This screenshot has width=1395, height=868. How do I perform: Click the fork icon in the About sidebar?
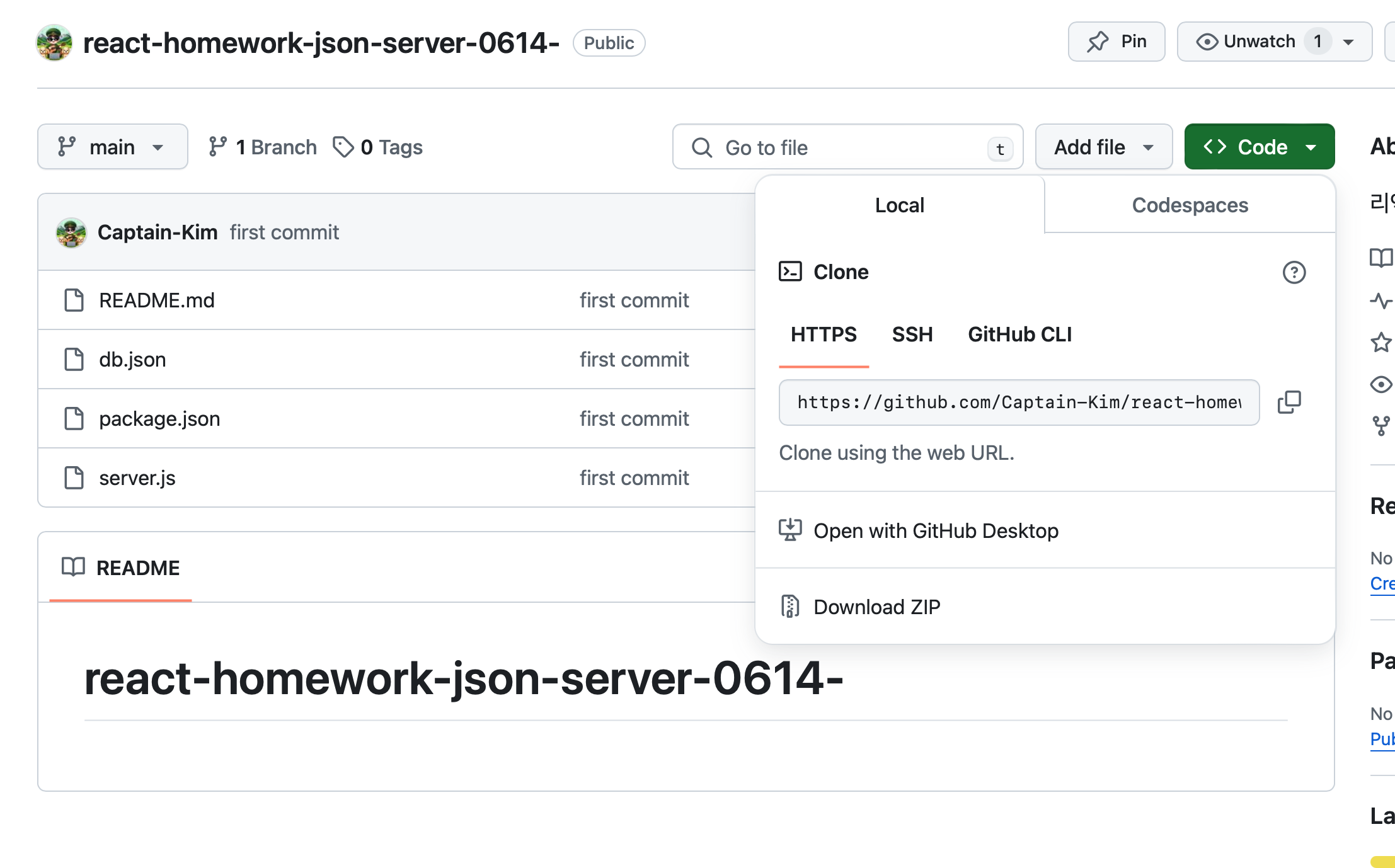(x=1381, y=426)
